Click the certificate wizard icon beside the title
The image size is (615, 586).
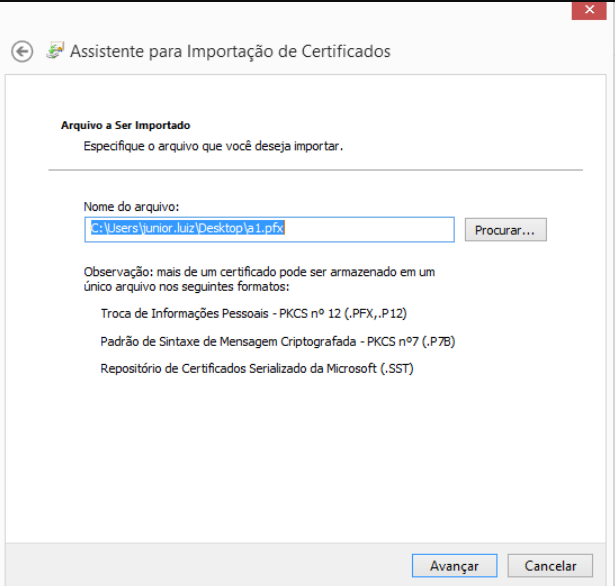55,50
